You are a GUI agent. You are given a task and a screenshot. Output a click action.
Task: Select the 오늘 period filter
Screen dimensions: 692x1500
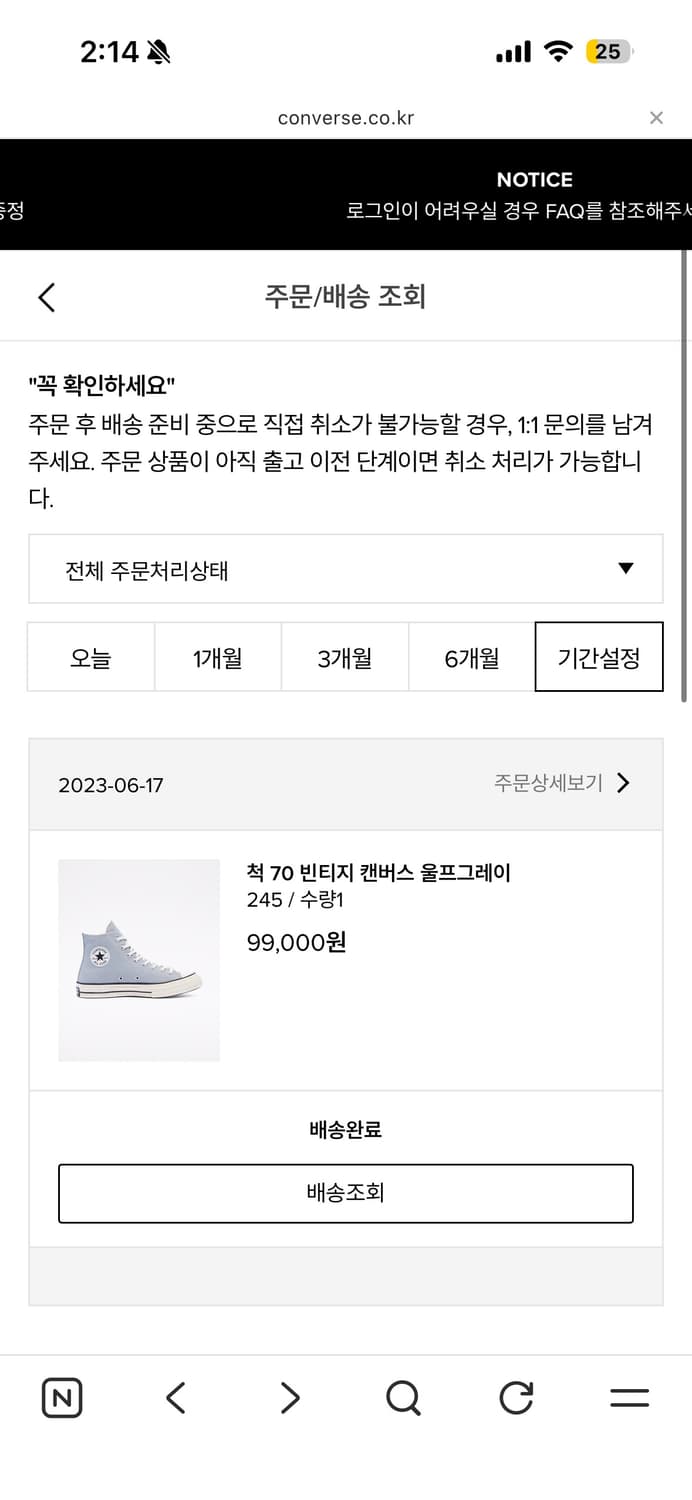point(91,657)
